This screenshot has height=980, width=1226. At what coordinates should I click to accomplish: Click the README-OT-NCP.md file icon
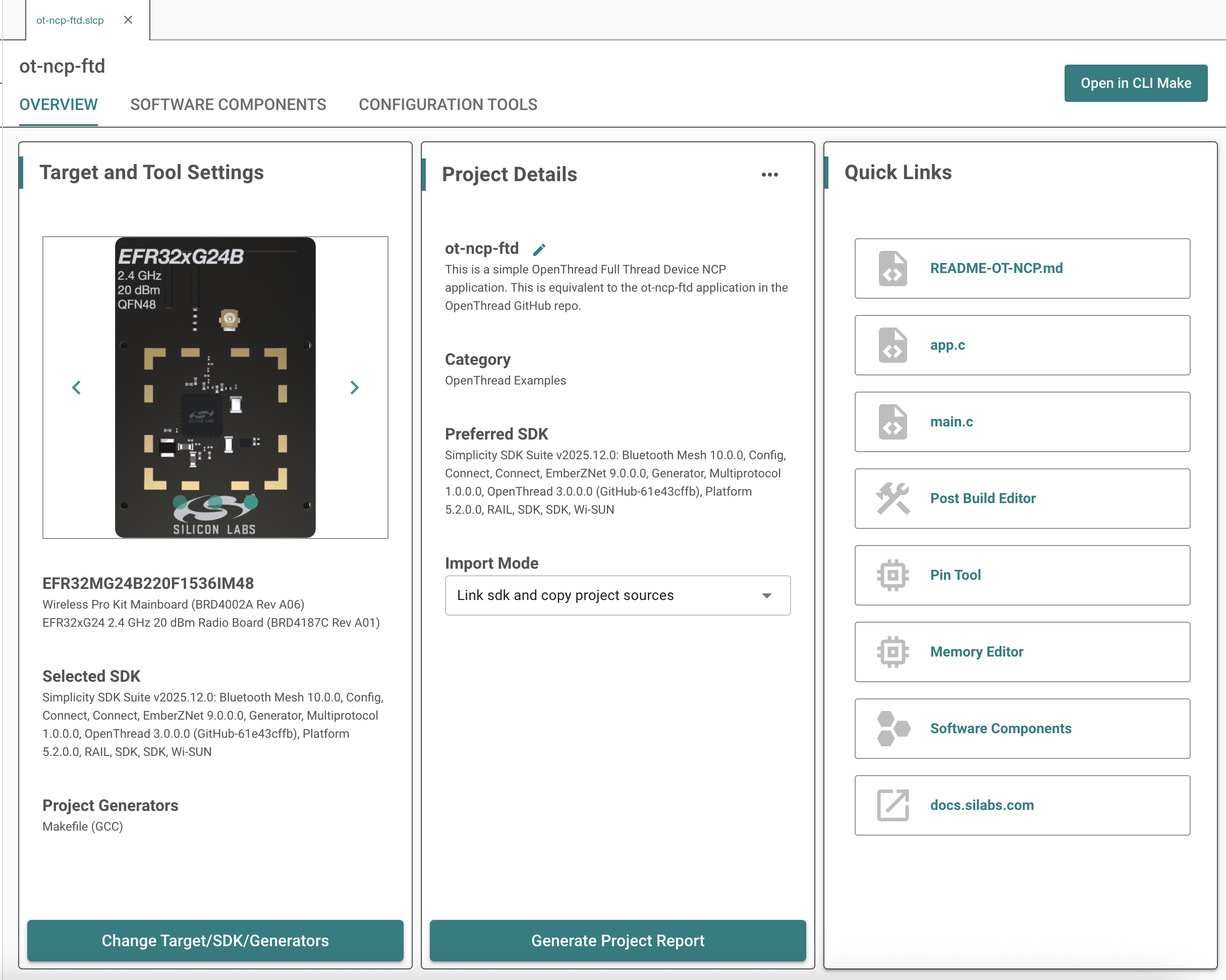892,268
